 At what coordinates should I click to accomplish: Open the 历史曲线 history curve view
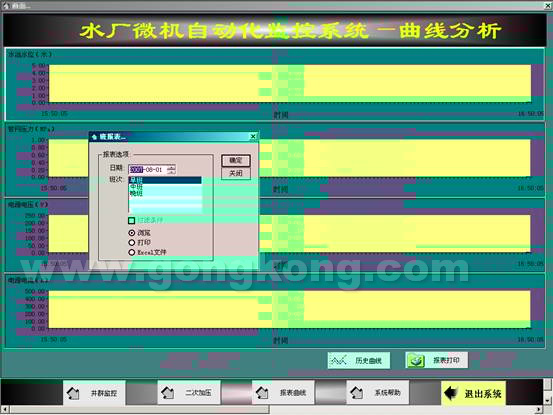359,360
